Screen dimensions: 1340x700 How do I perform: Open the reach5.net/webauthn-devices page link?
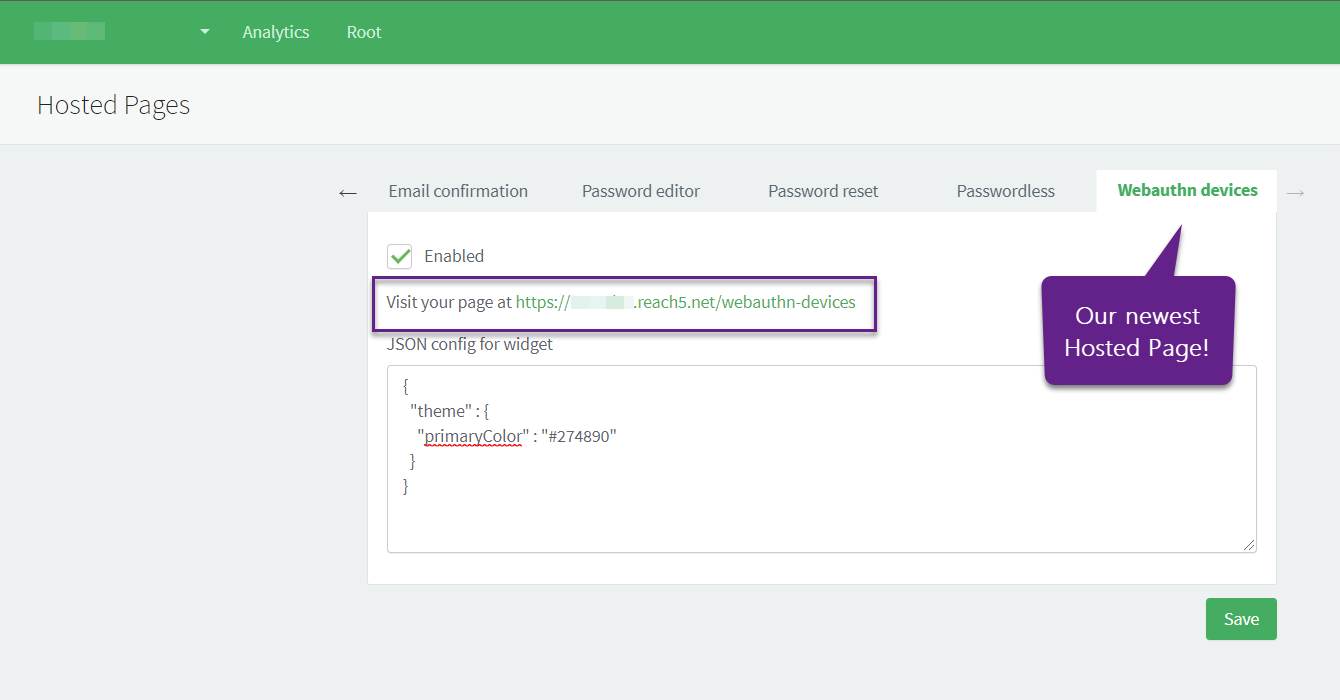(x=686, y=302)
